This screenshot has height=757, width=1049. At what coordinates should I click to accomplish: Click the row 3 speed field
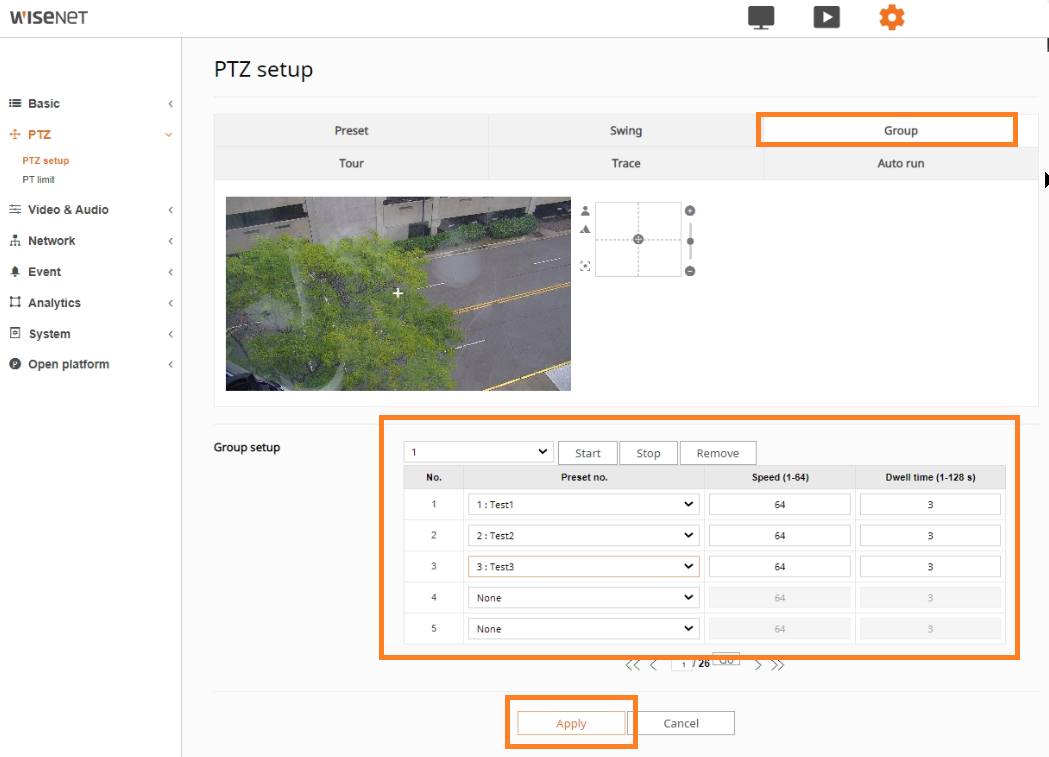(x=779, y=566)
